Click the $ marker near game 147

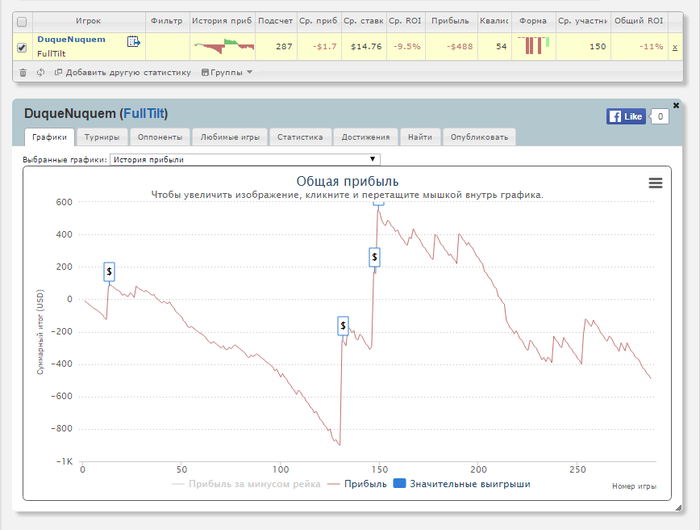click(x=375, y=257)
